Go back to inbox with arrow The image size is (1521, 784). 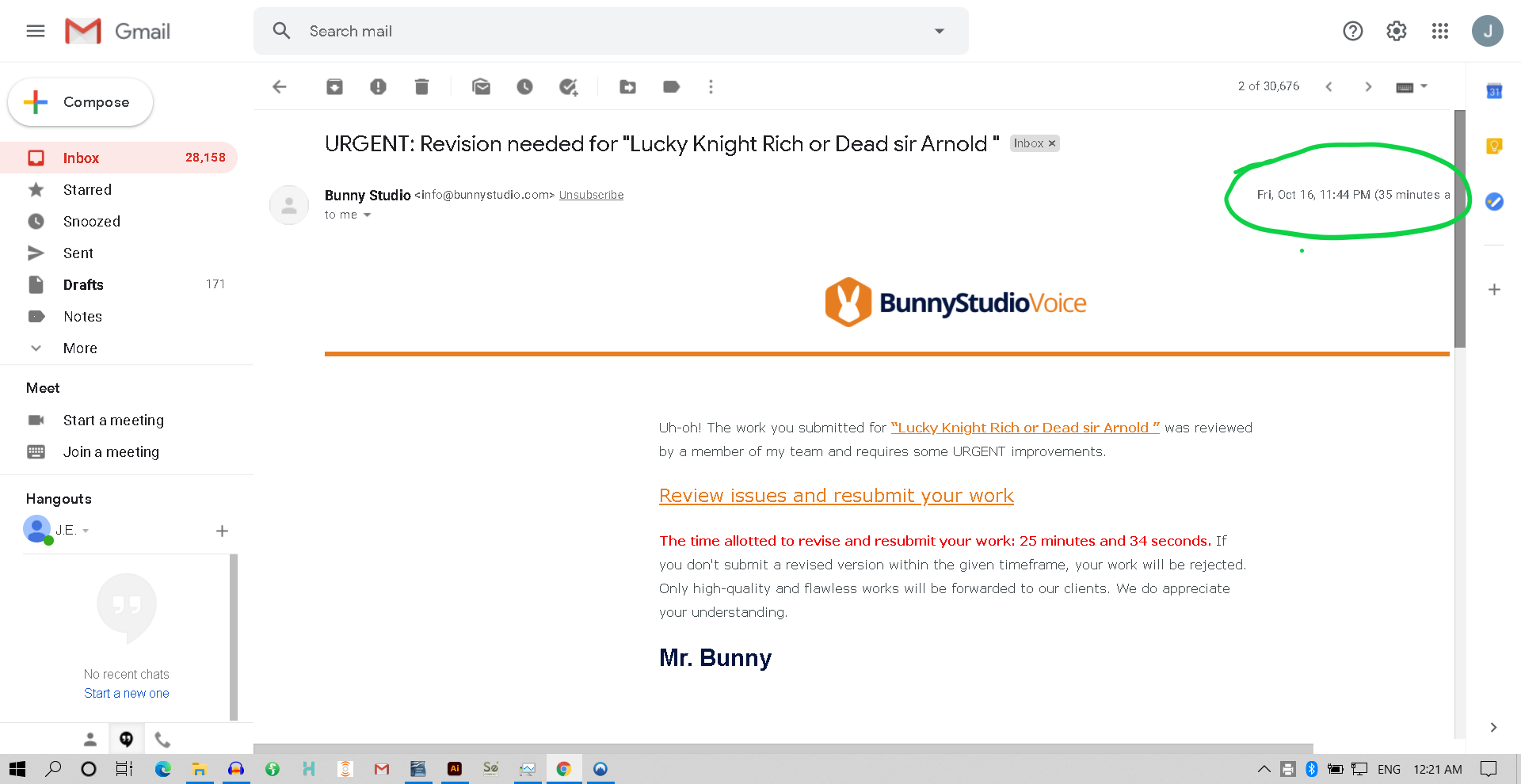point(280,87)
